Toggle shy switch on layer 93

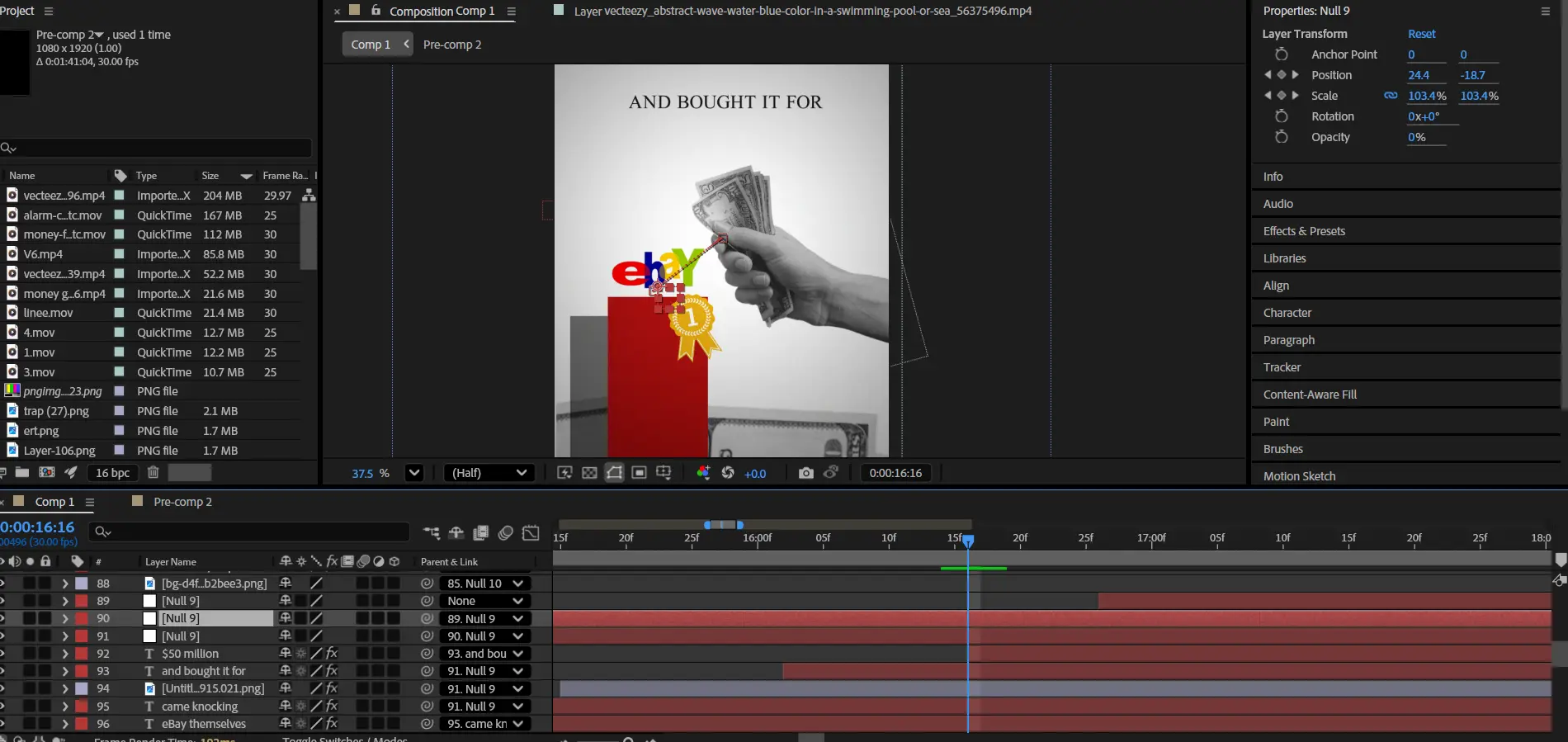coord(286,671)
